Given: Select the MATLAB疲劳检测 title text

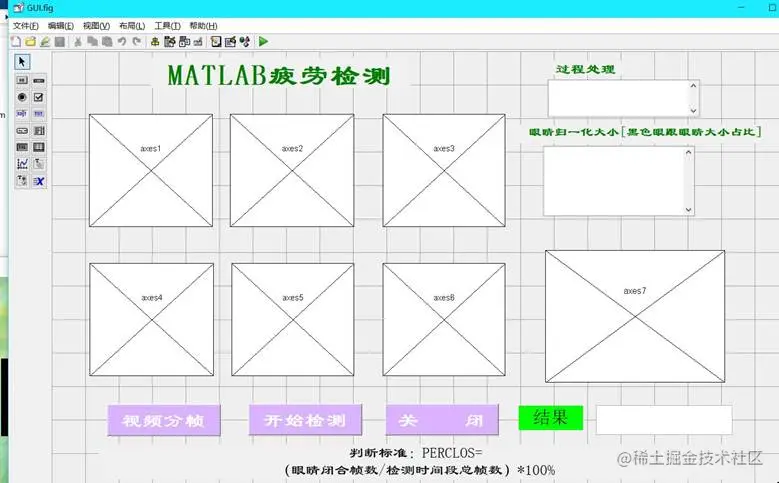Looking at the screenshot, I should (x=279, y=76).
